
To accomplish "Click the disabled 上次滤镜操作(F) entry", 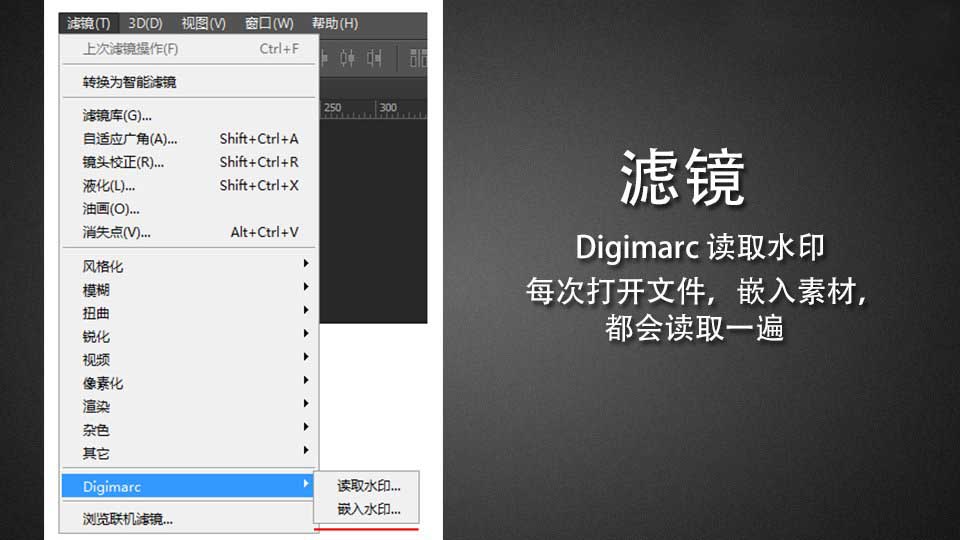I will click(x=190, y=49).
